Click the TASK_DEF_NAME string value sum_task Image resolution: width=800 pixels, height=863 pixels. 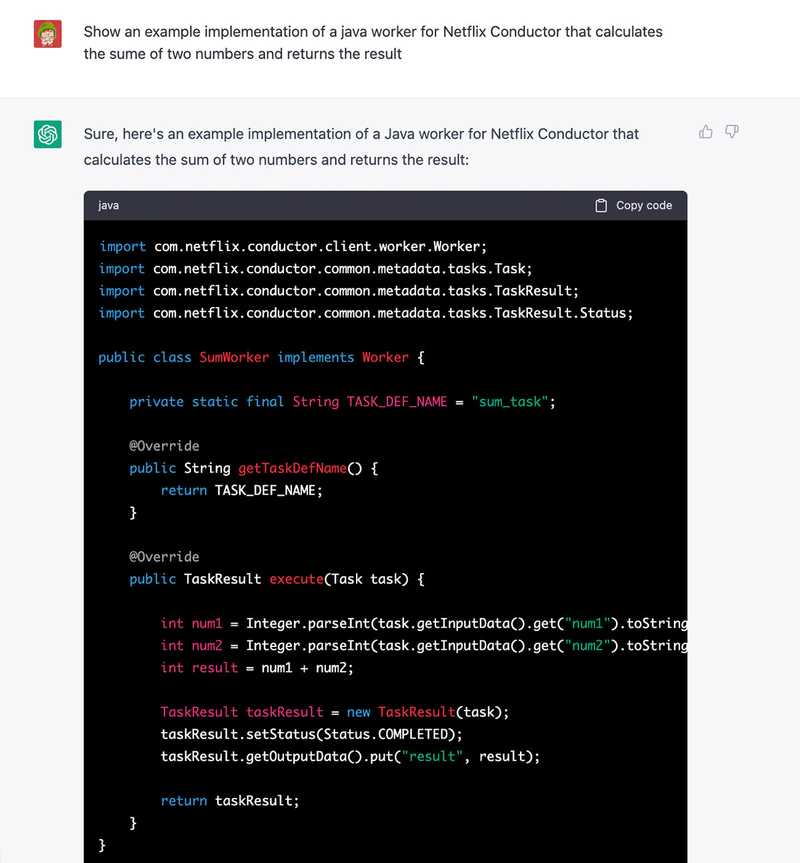(512, 401)
